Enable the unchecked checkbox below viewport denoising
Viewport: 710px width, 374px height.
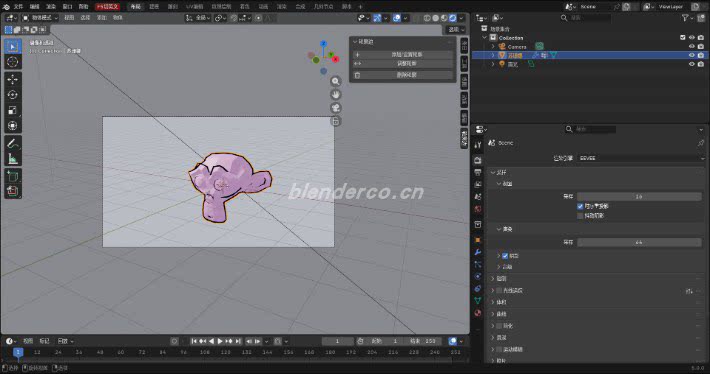tap(580, 216)
